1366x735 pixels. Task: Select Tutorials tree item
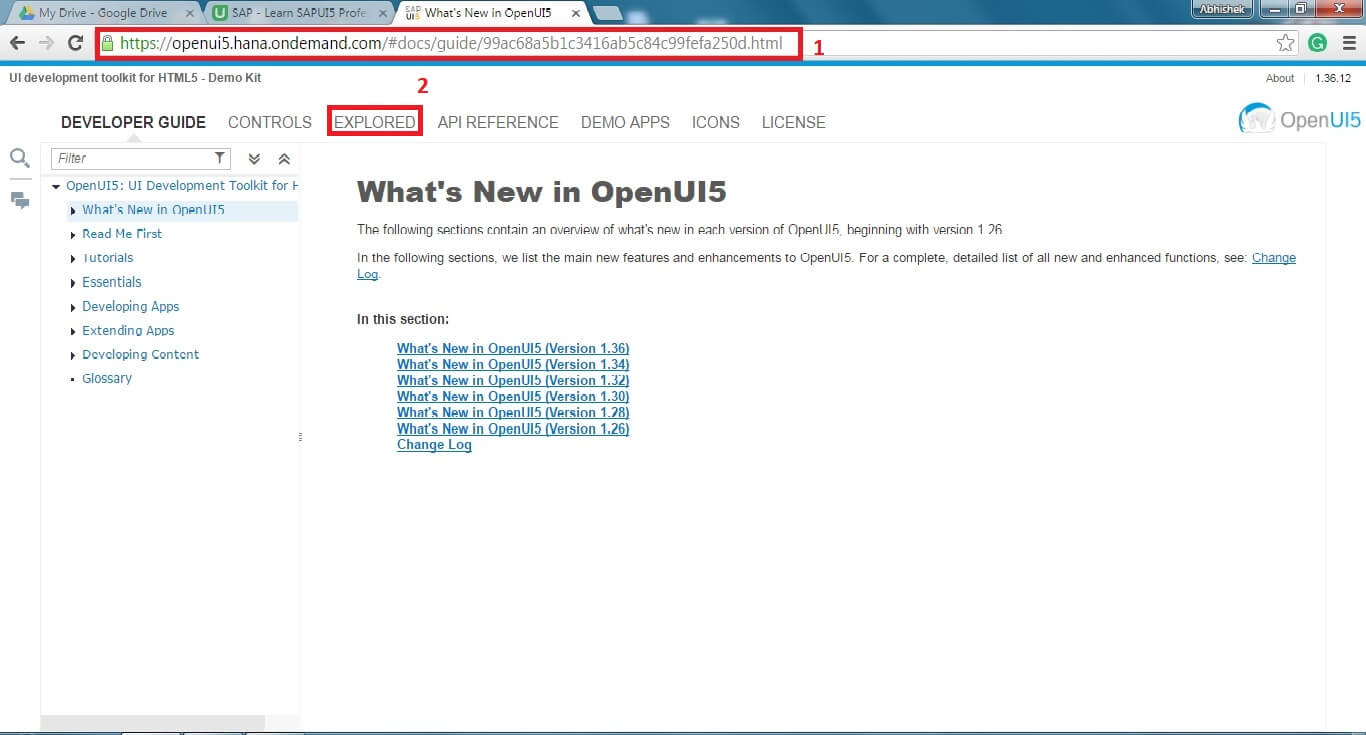(x=107, y=258)
